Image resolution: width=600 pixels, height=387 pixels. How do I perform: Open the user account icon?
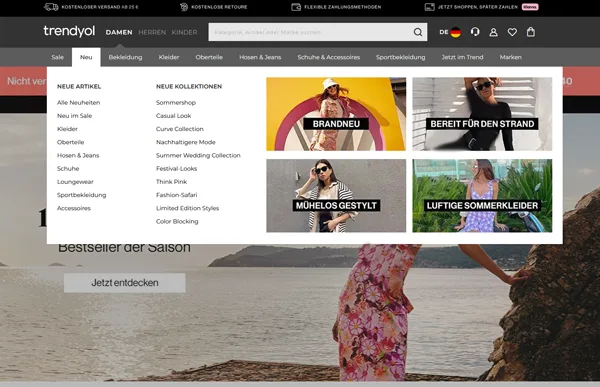pyautogui.click(x=494, y=32)
